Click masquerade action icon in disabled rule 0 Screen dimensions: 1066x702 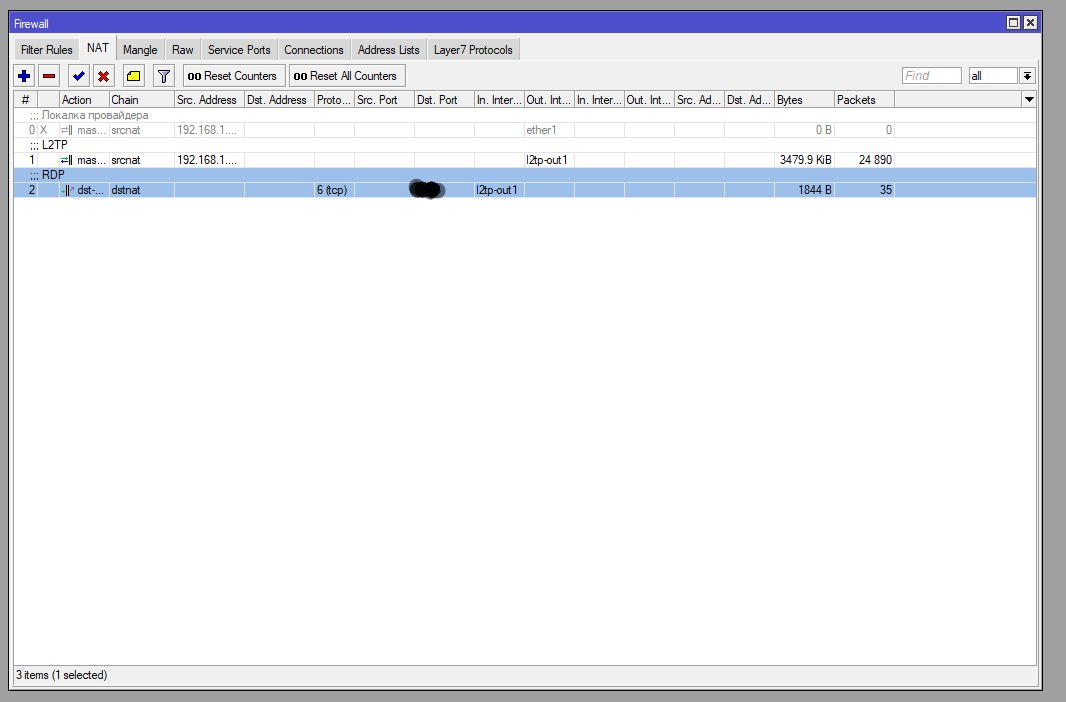[x=67, y=130]
